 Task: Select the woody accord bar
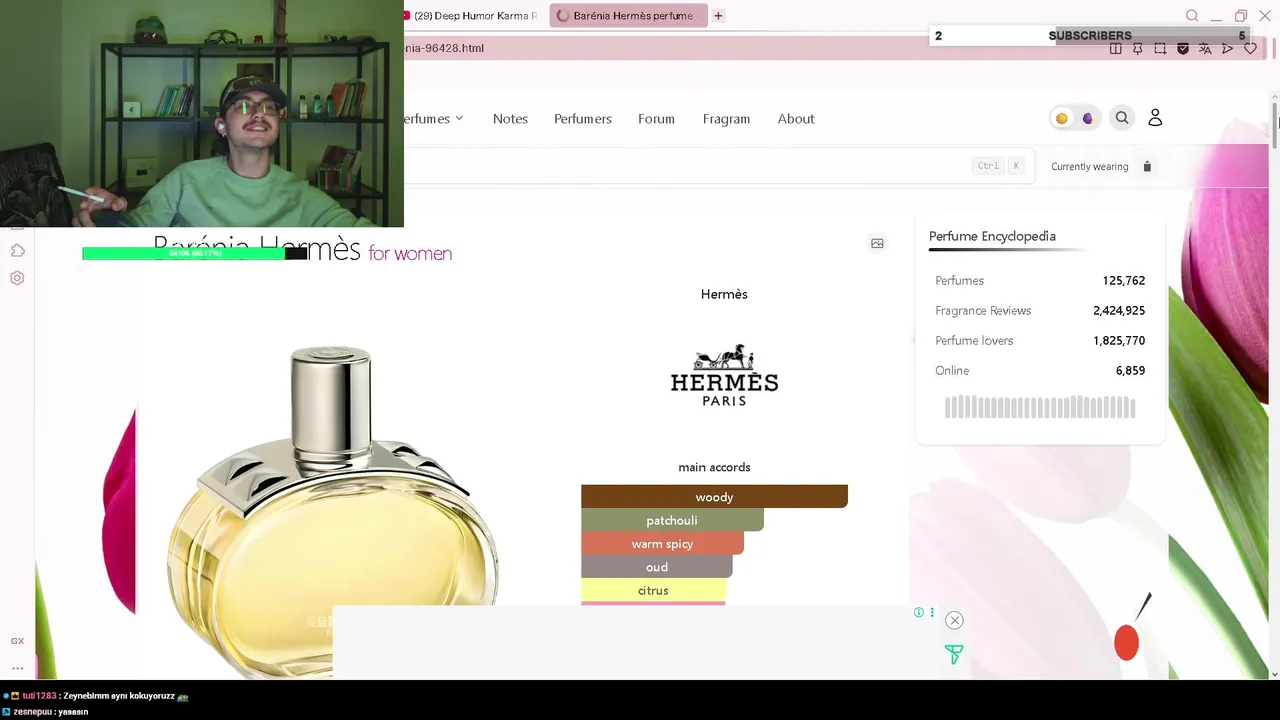(714, 497)
